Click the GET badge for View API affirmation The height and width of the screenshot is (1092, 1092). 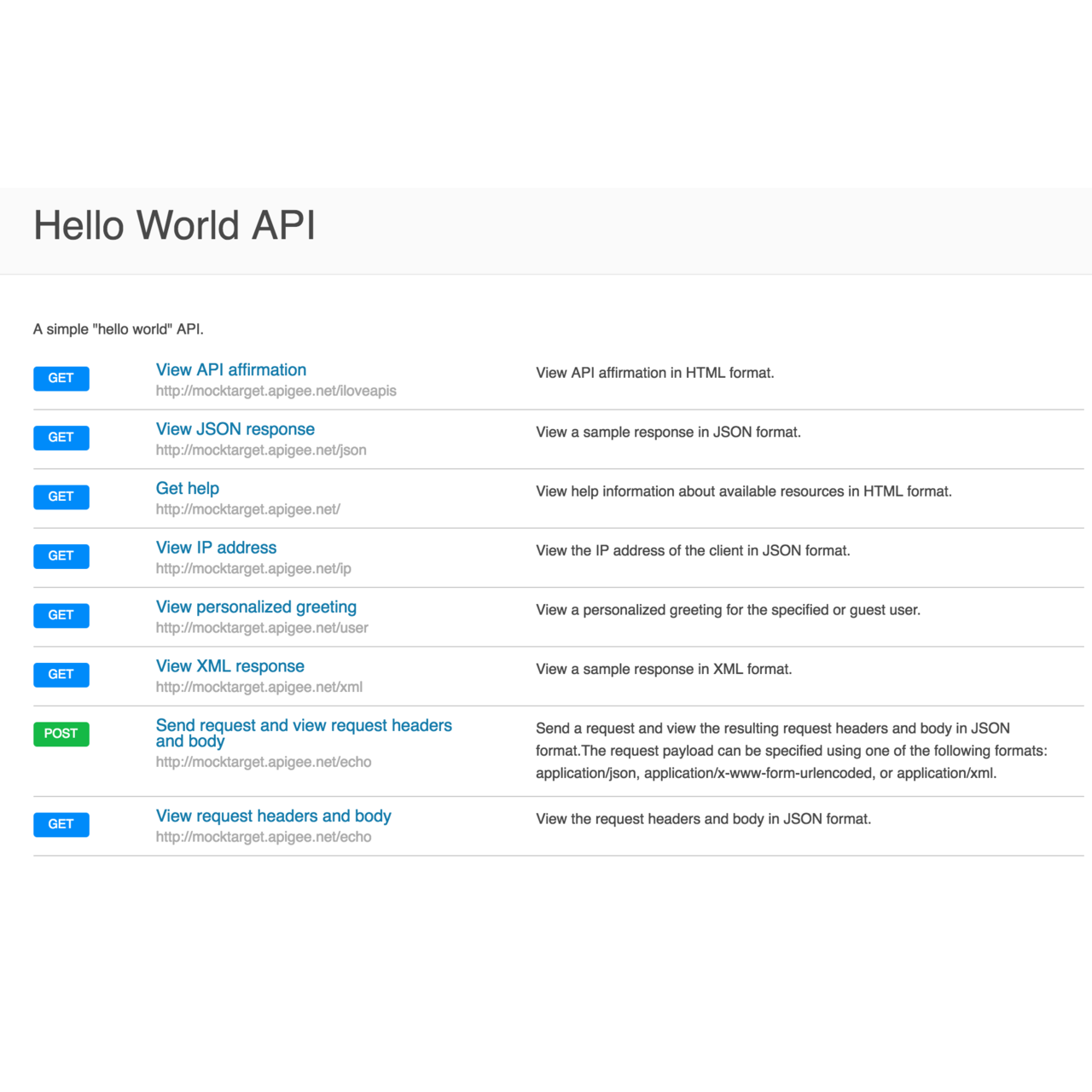click(61, 378)
